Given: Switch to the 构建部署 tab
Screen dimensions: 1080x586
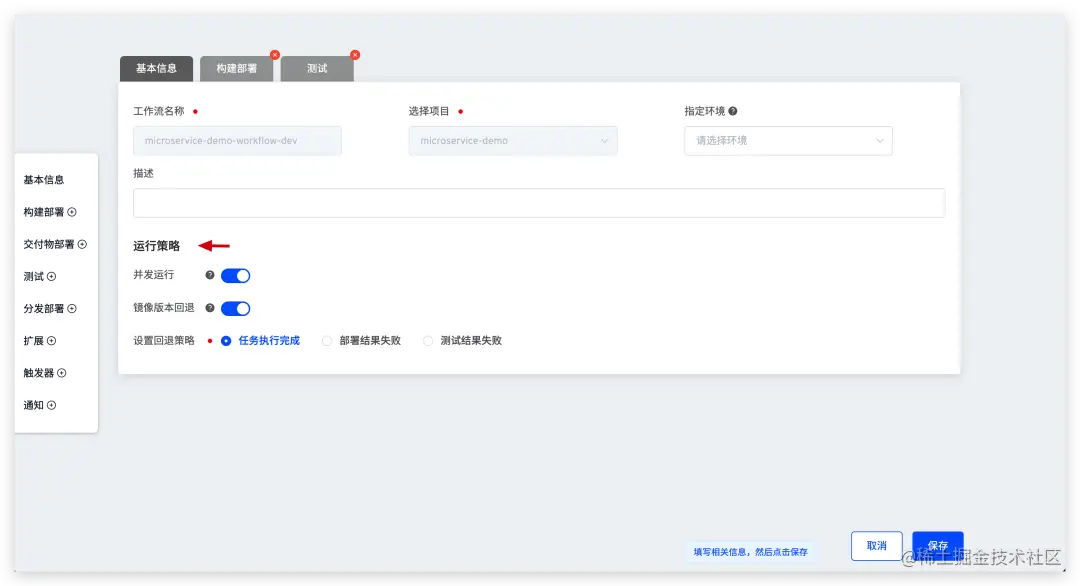Looking at the screenshot, I should point(236,69).
